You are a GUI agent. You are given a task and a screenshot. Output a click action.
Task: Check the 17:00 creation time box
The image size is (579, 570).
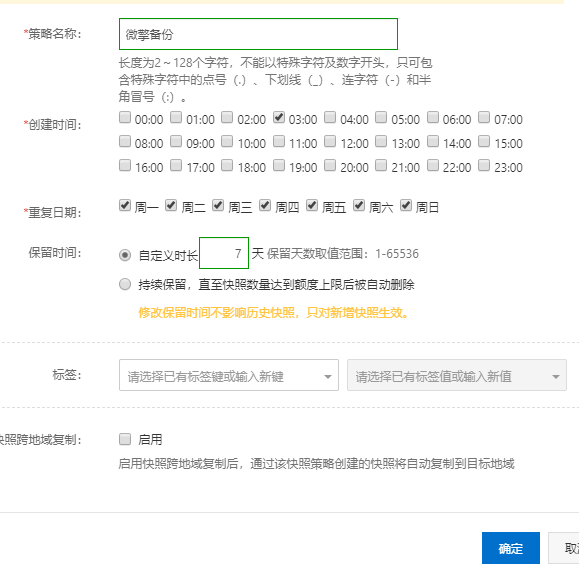click(x=176, y=165)
